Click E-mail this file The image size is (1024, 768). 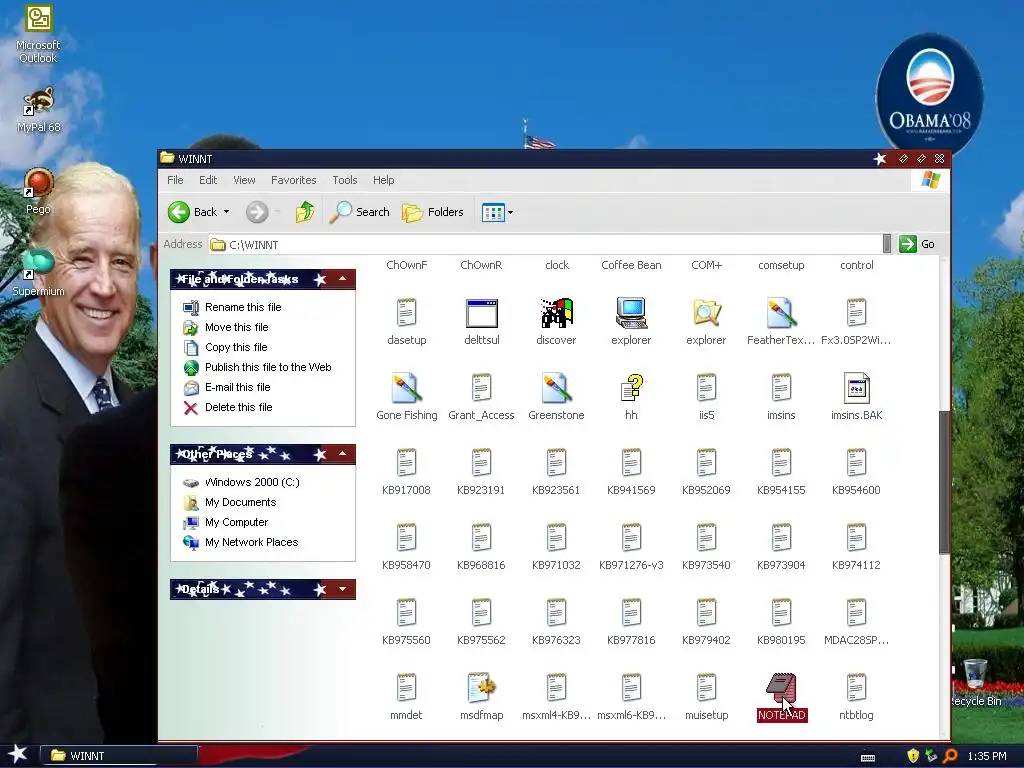[x=227, y=387]
